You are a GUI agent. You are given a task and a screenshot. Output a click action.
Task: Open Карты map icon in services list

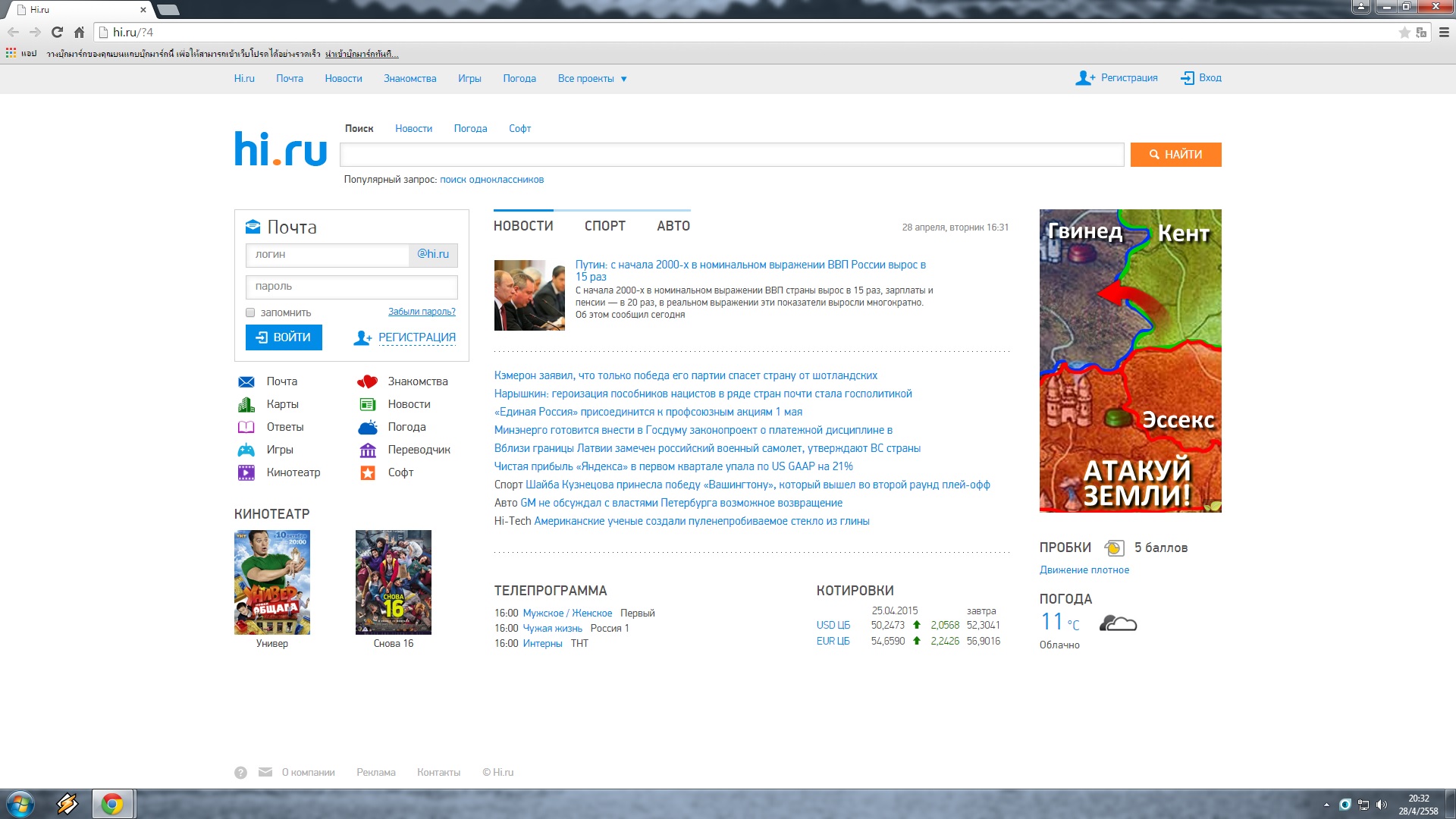[246, 404]
